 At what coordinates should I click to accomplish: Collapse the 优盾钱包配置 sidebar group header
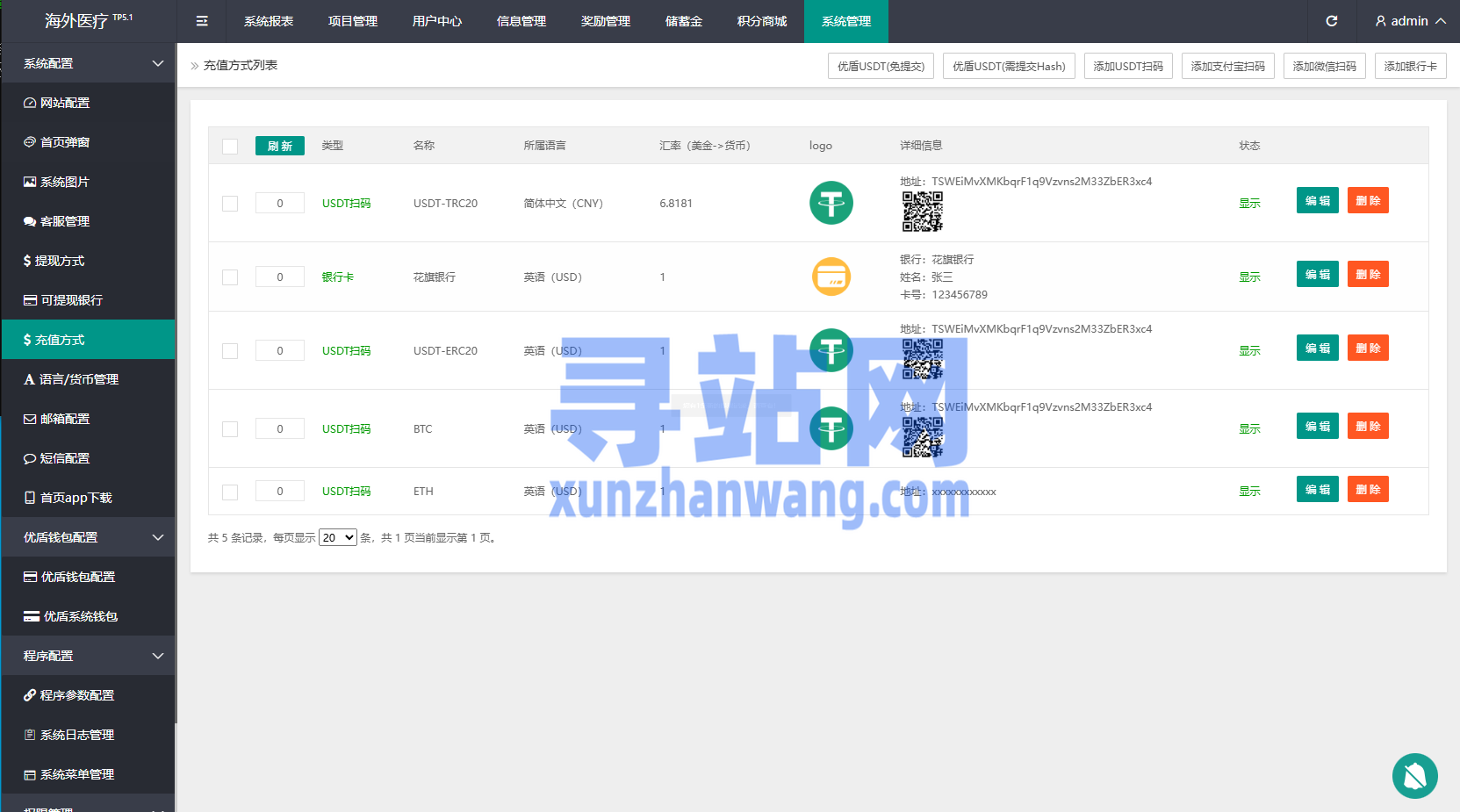coord(88,537)
